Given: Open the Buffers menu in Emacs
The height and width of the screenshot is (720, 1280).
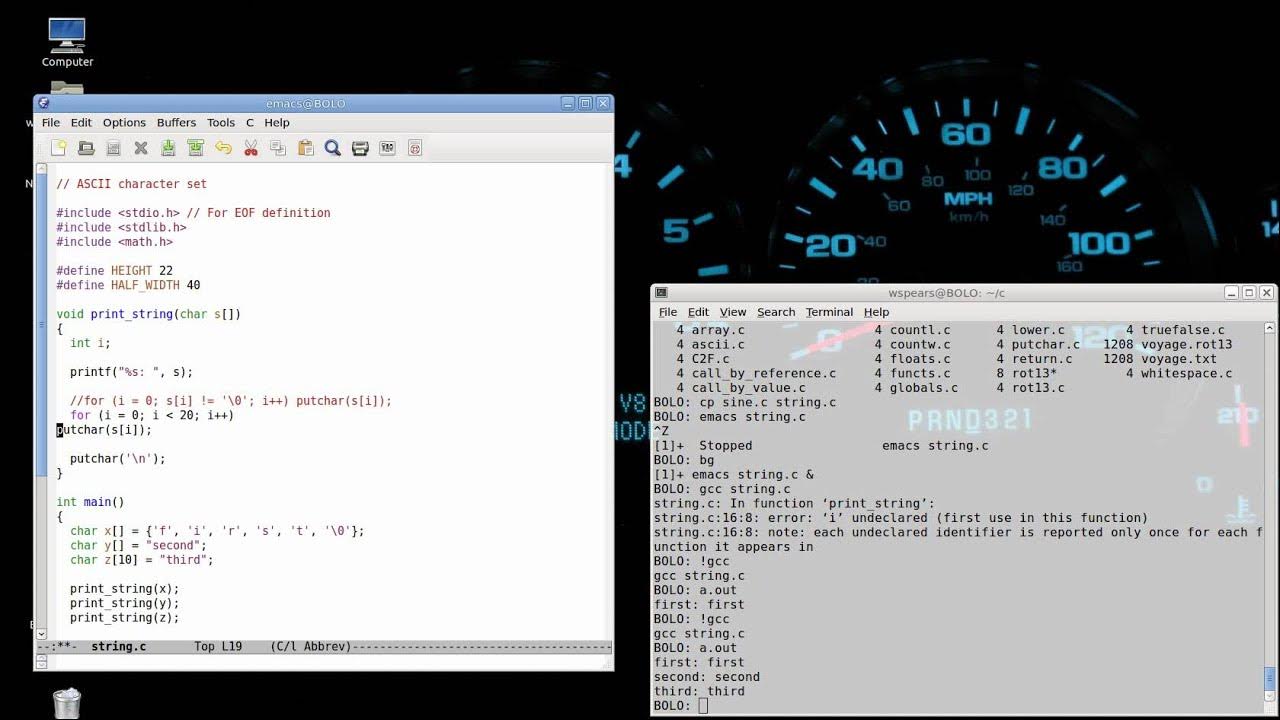Looking at the screenshot, I should pos(176,123).
